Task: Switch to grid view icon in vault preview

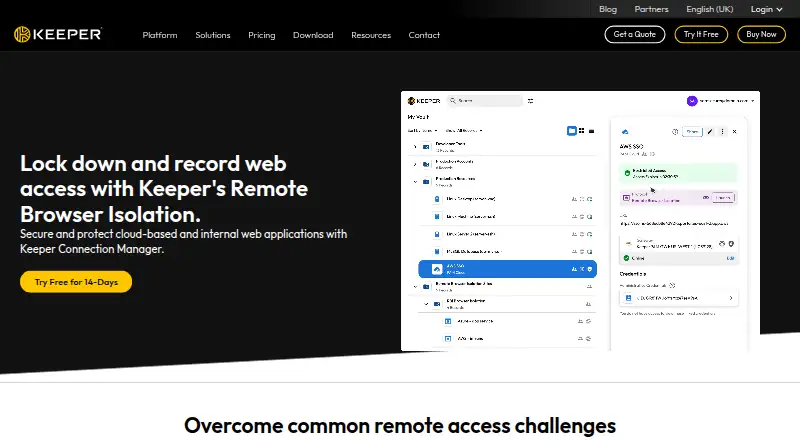Action: click(x=582, y=131)
